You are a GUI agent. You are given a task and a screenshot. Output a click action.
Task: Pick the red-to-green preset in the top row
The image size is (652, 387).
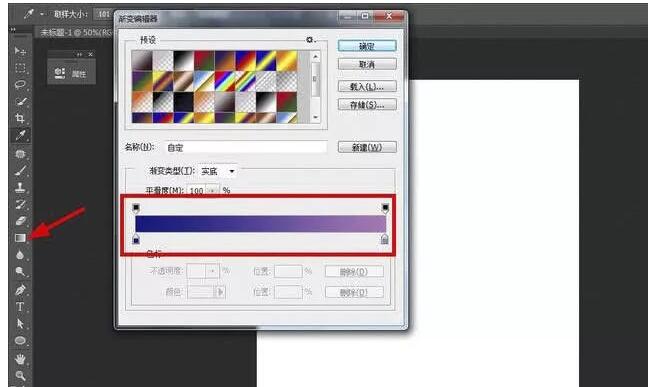tap(204, 61)
